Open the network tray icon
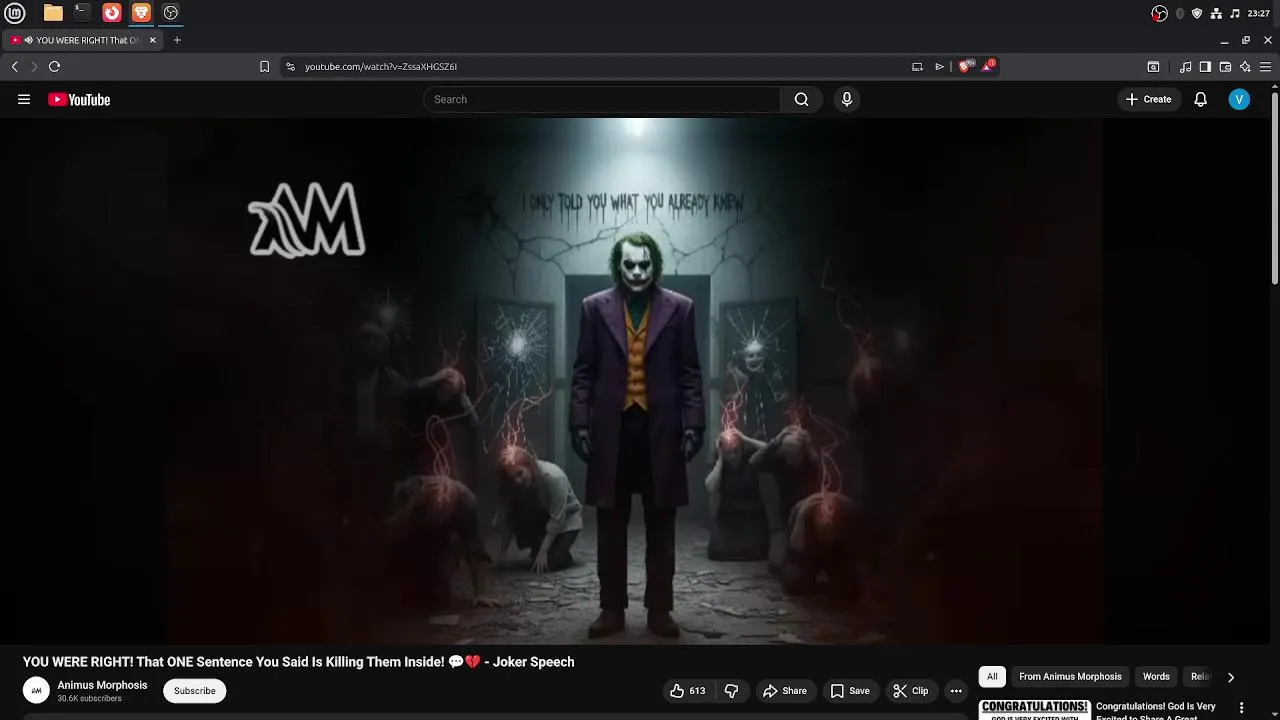 [1216, 13]
